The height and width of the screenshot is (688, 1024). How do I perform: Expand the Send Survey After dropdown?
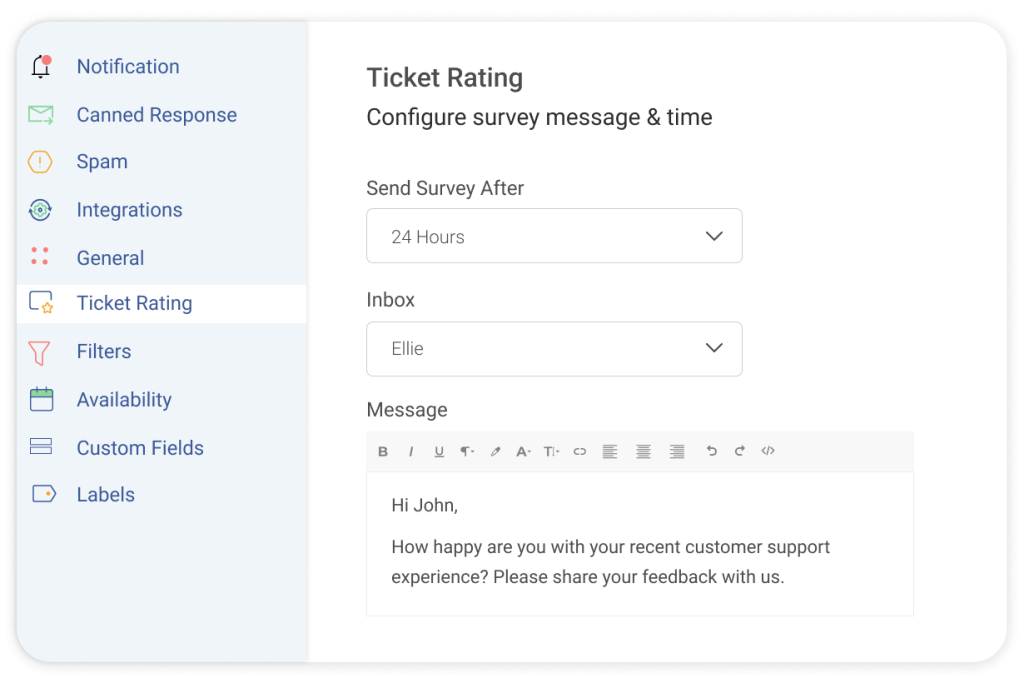click(x=554, y=236)
